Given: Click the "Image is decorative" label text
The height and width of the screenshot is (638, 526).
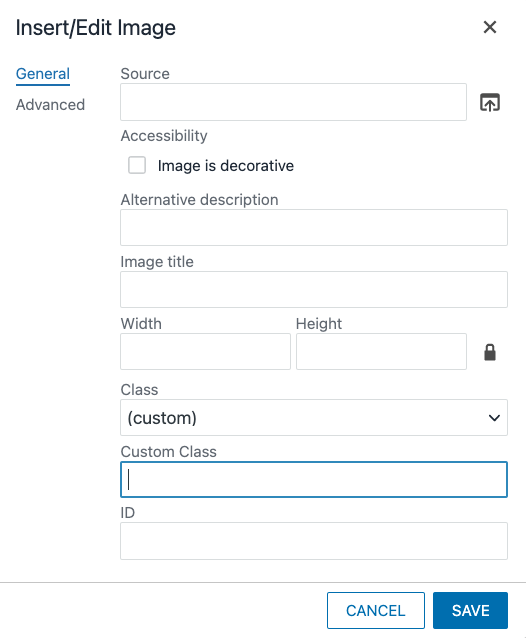Looking at the screenshot, I should point(226,166).
